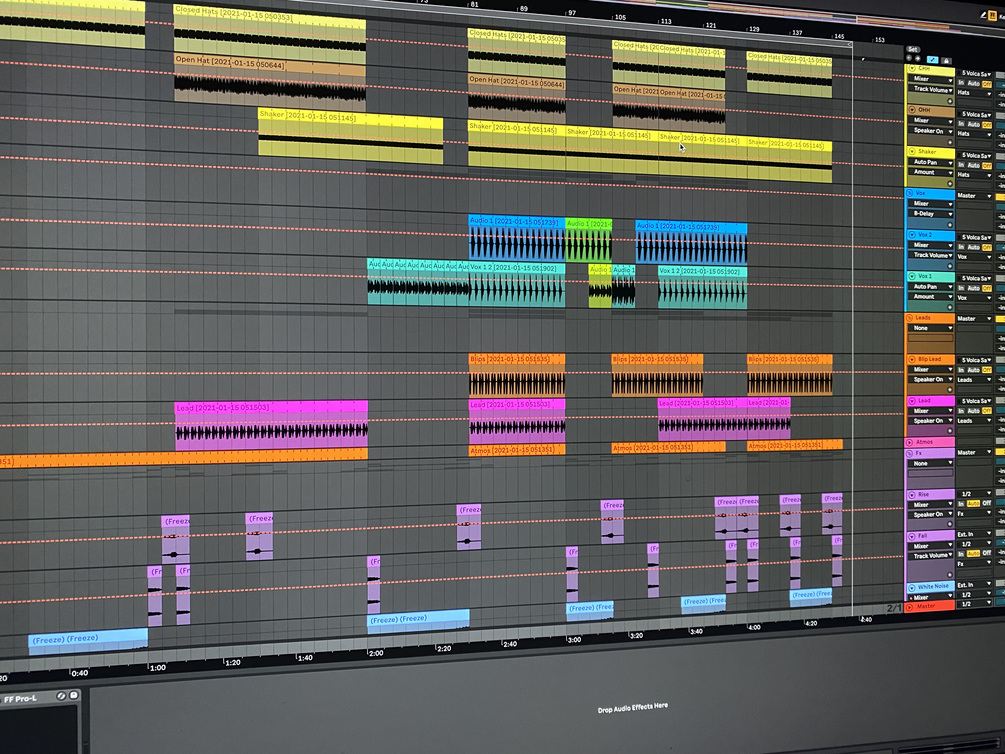Open Shaker Auto Pan device dropdown
Viewport: 1005px width, 754px height.
click(931, 162)
